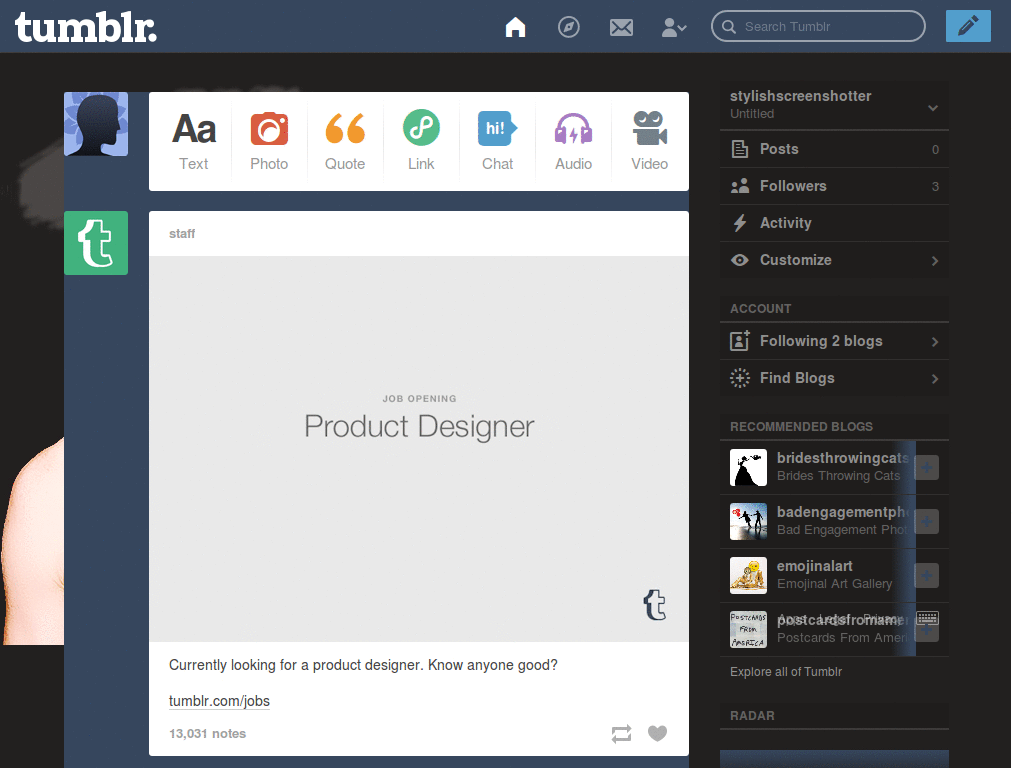Screen dimensions: 1024x768
Task: Click the Followers people icon
Action: pos(739,186)
